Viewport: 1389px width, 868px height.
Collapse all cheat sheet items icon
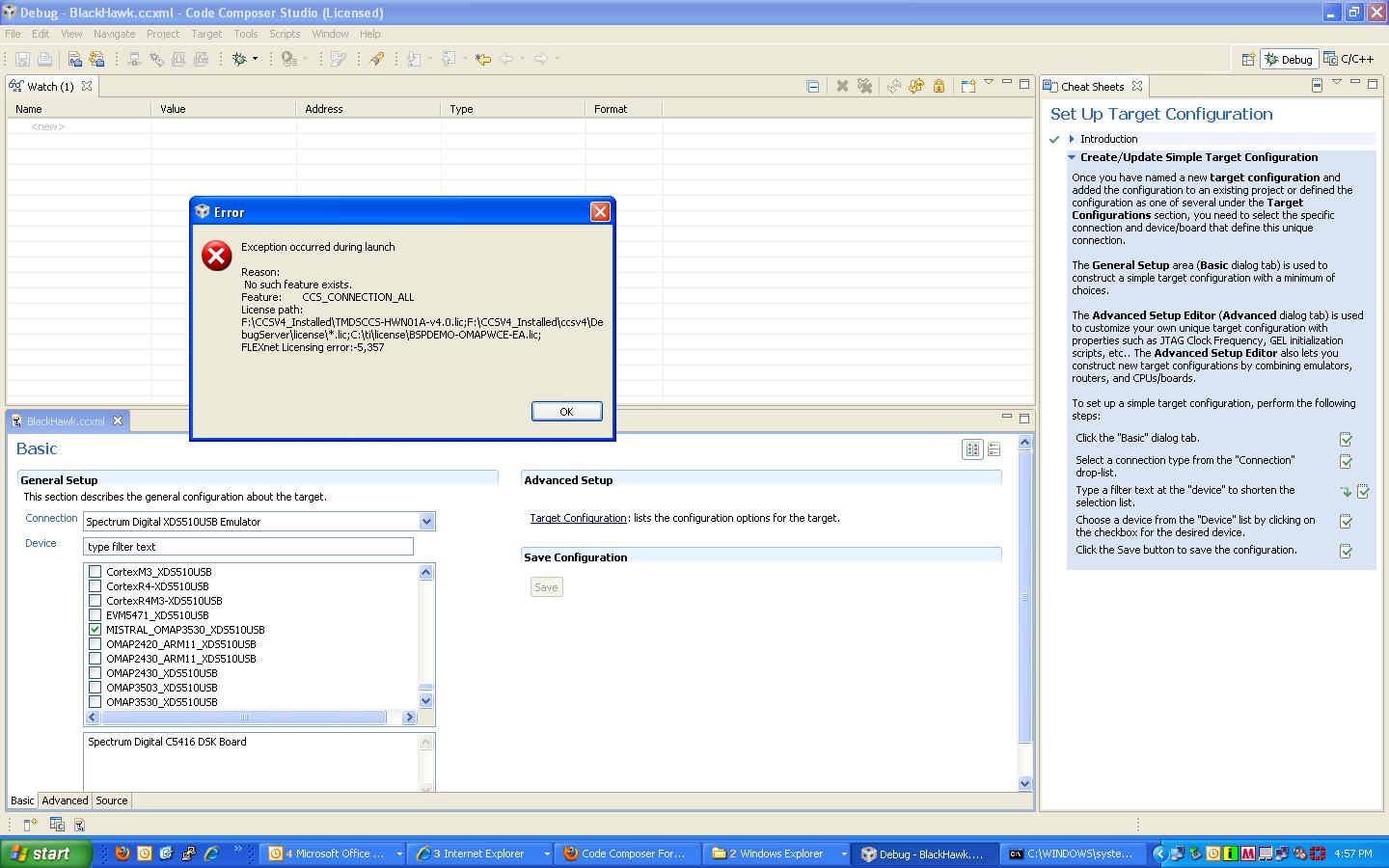coord(1317,85)
